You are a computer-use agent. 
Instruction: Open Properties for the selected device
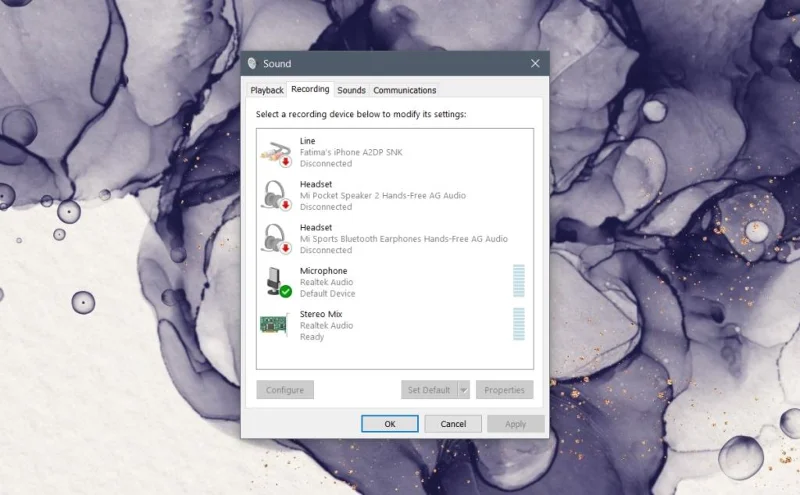(505, 390)
